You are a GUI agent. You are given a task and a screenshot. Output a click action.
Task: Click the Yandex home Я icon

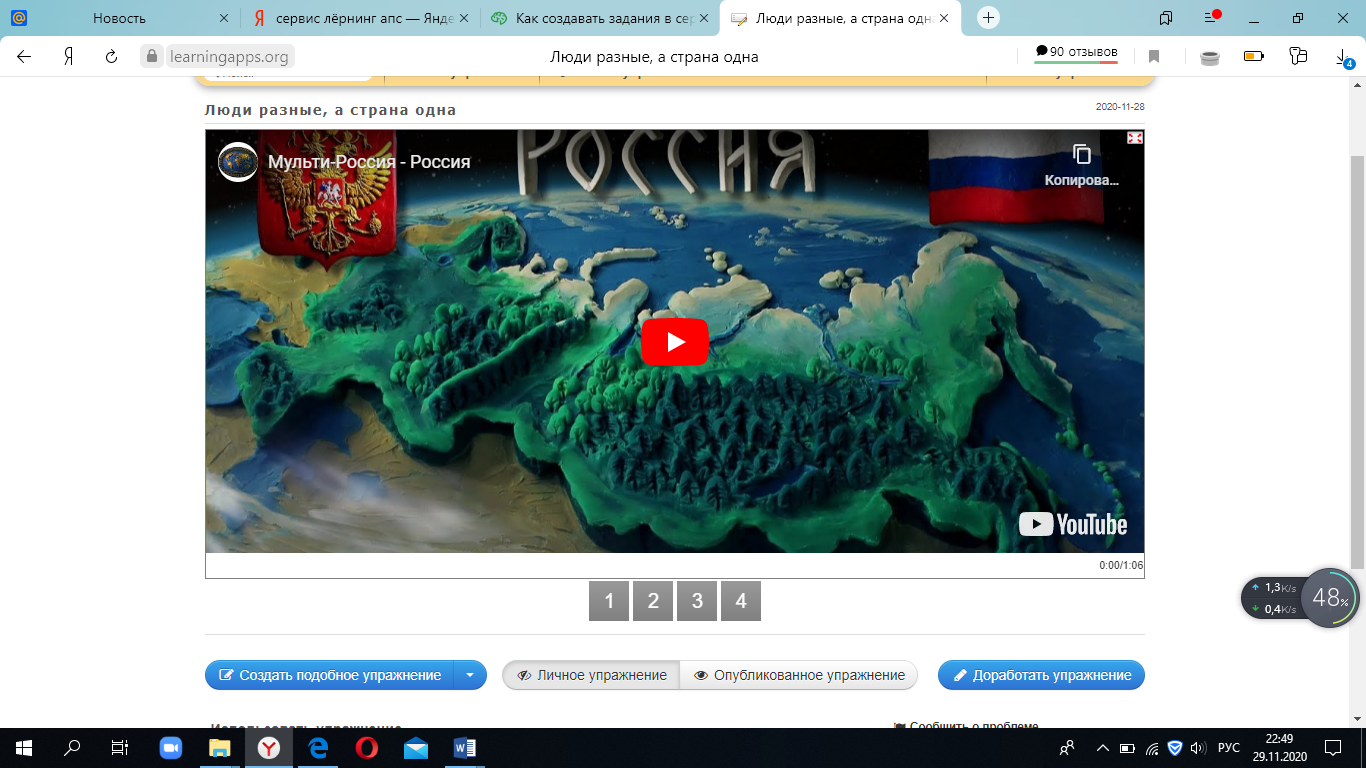click(x=68, y=57)
